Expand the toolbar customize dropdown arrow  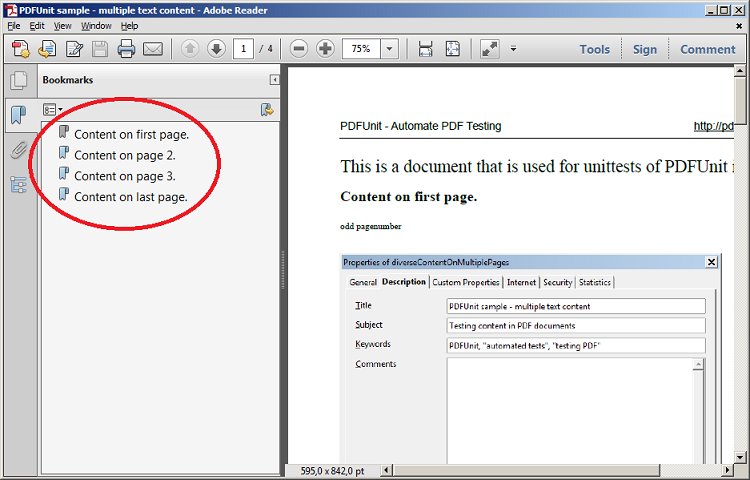(x=513, y=49)
